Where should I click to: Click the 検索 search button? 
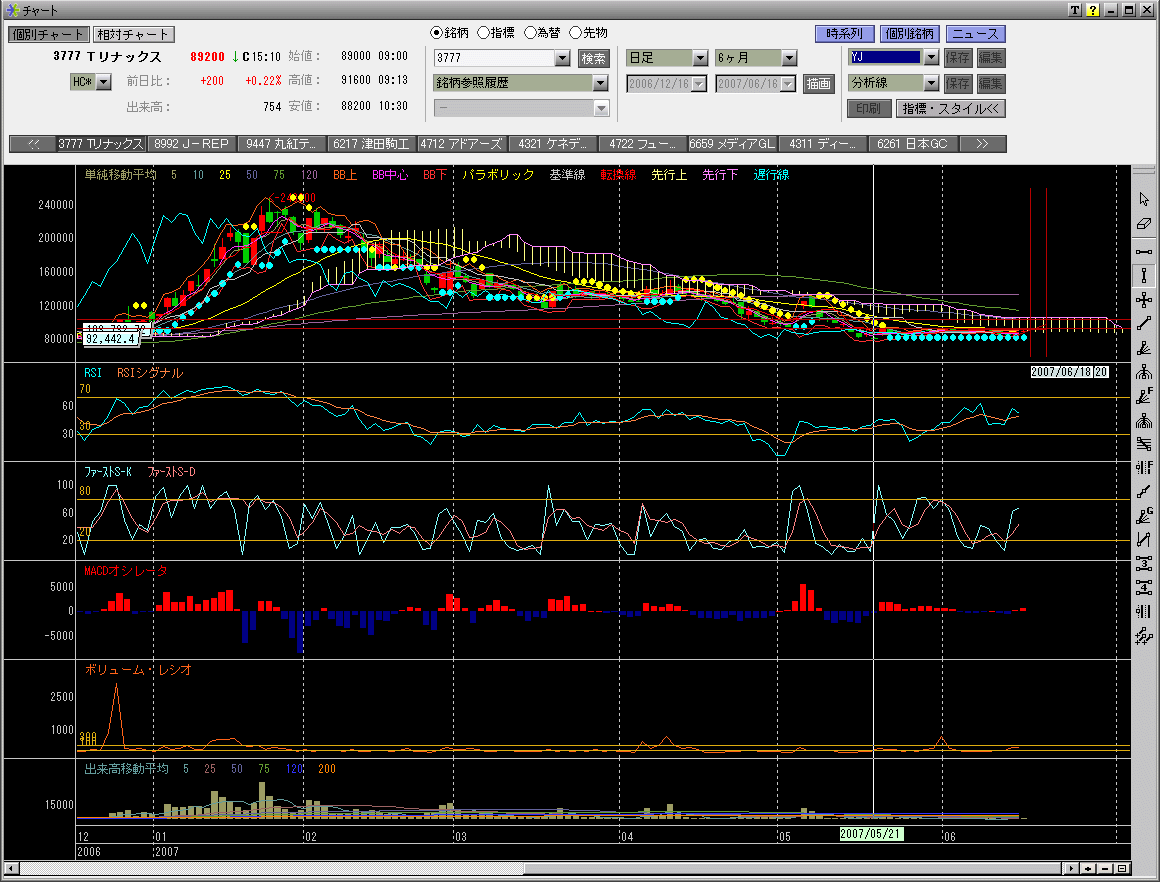[x=593, y=58]
